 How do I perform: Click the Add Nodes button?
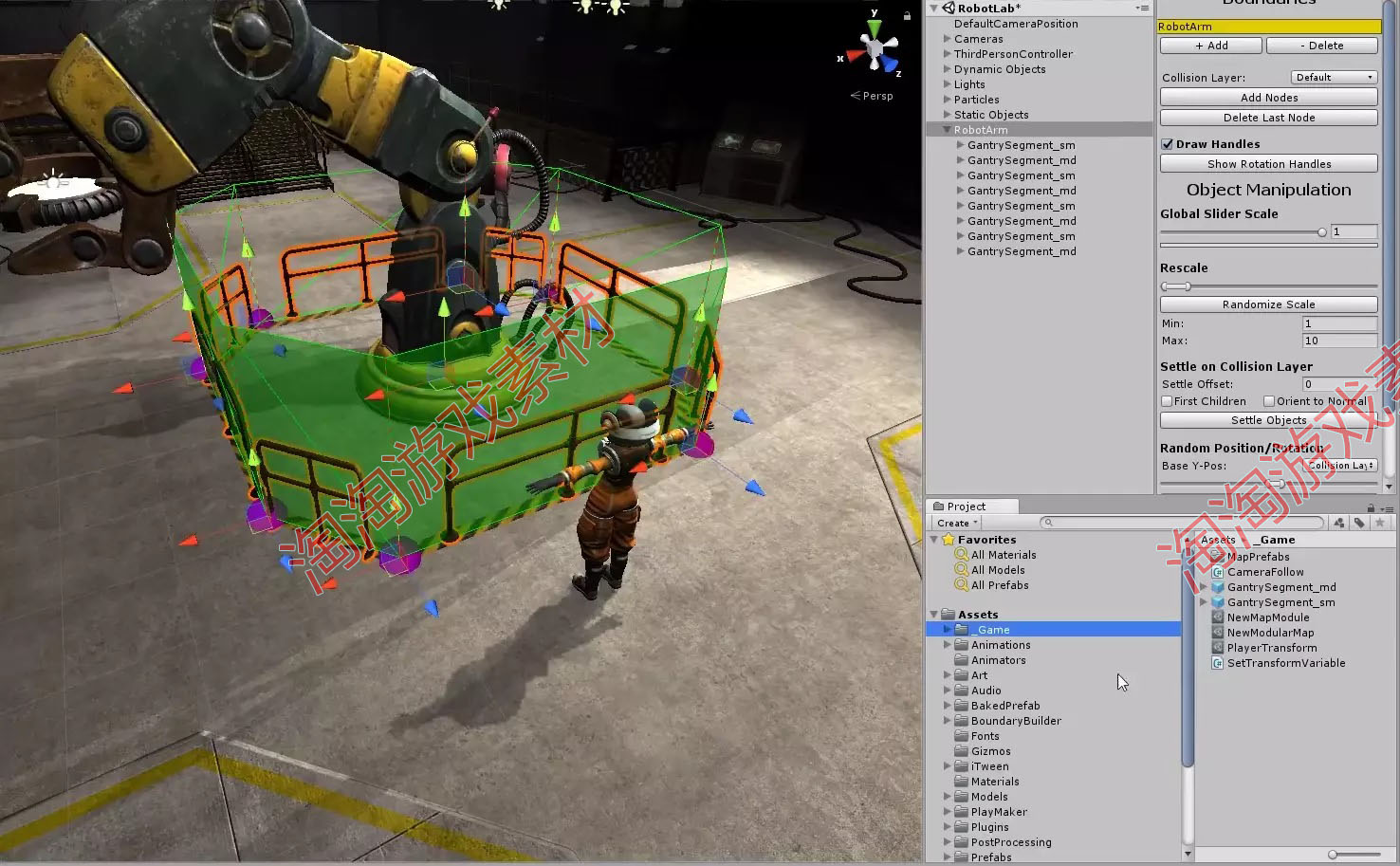(1269, 97)
